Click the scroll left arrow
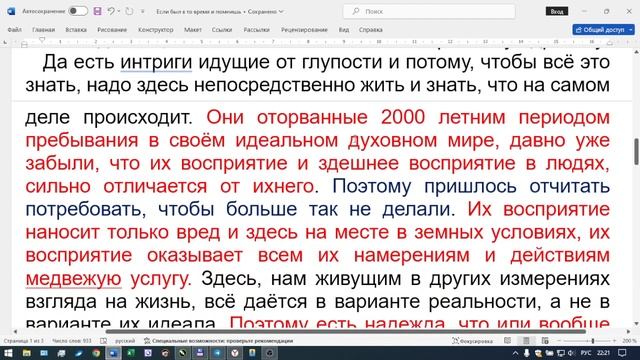Viewport: 640px width, 360px height. (16, 331)
